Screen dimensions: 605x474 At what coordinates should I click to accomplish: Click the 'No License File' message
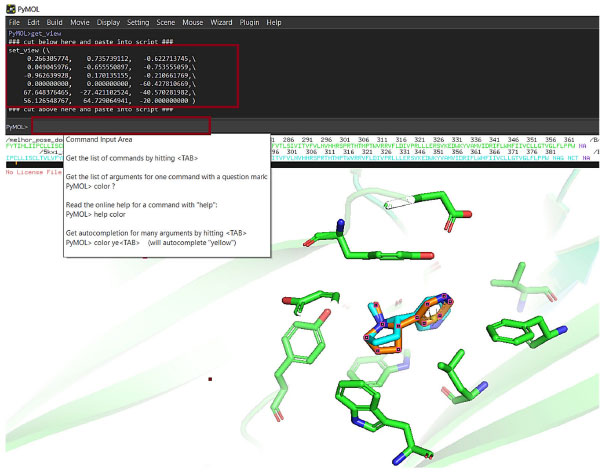coord(30,172)
